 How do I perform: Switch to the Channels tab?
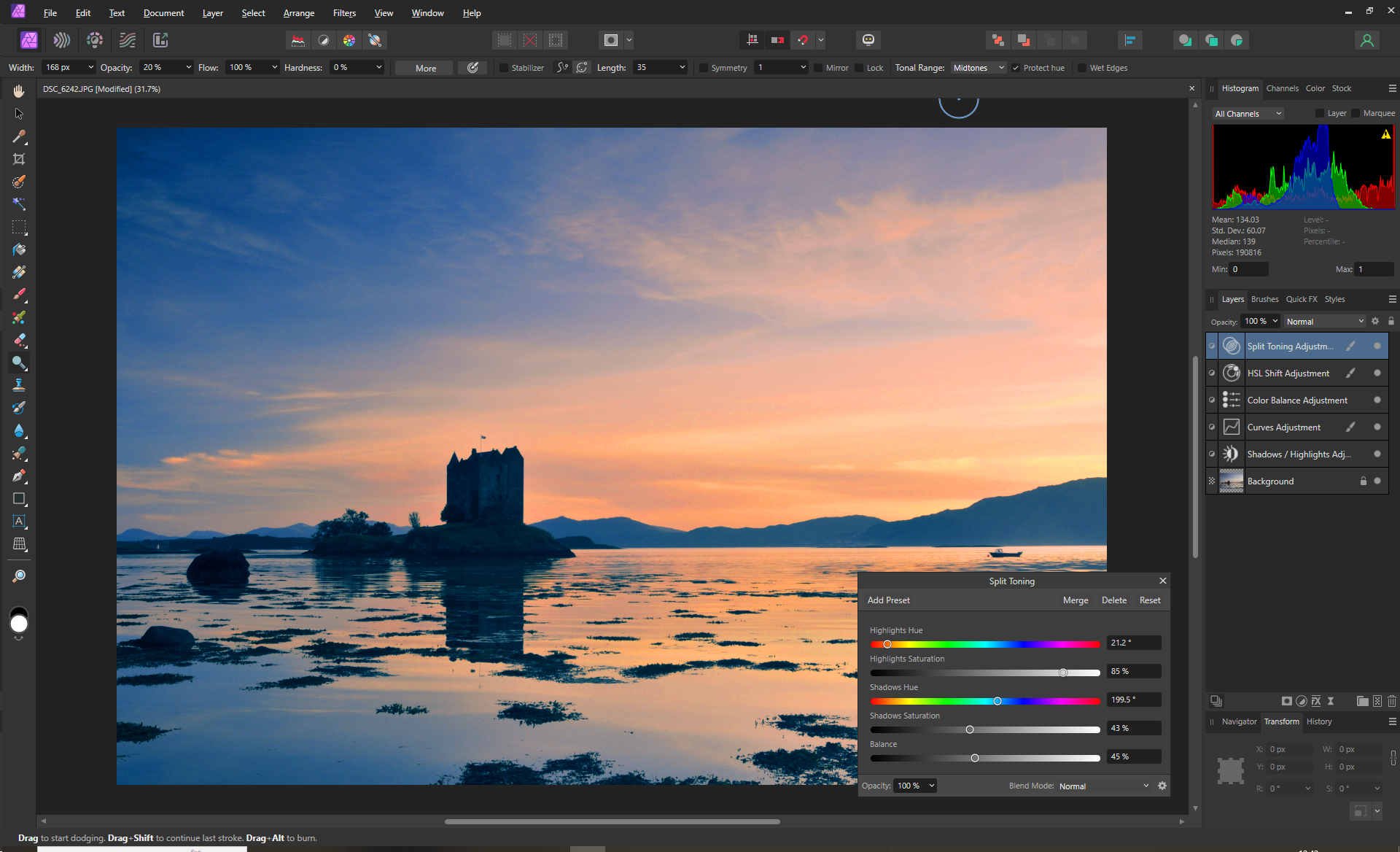[1282, 88]
